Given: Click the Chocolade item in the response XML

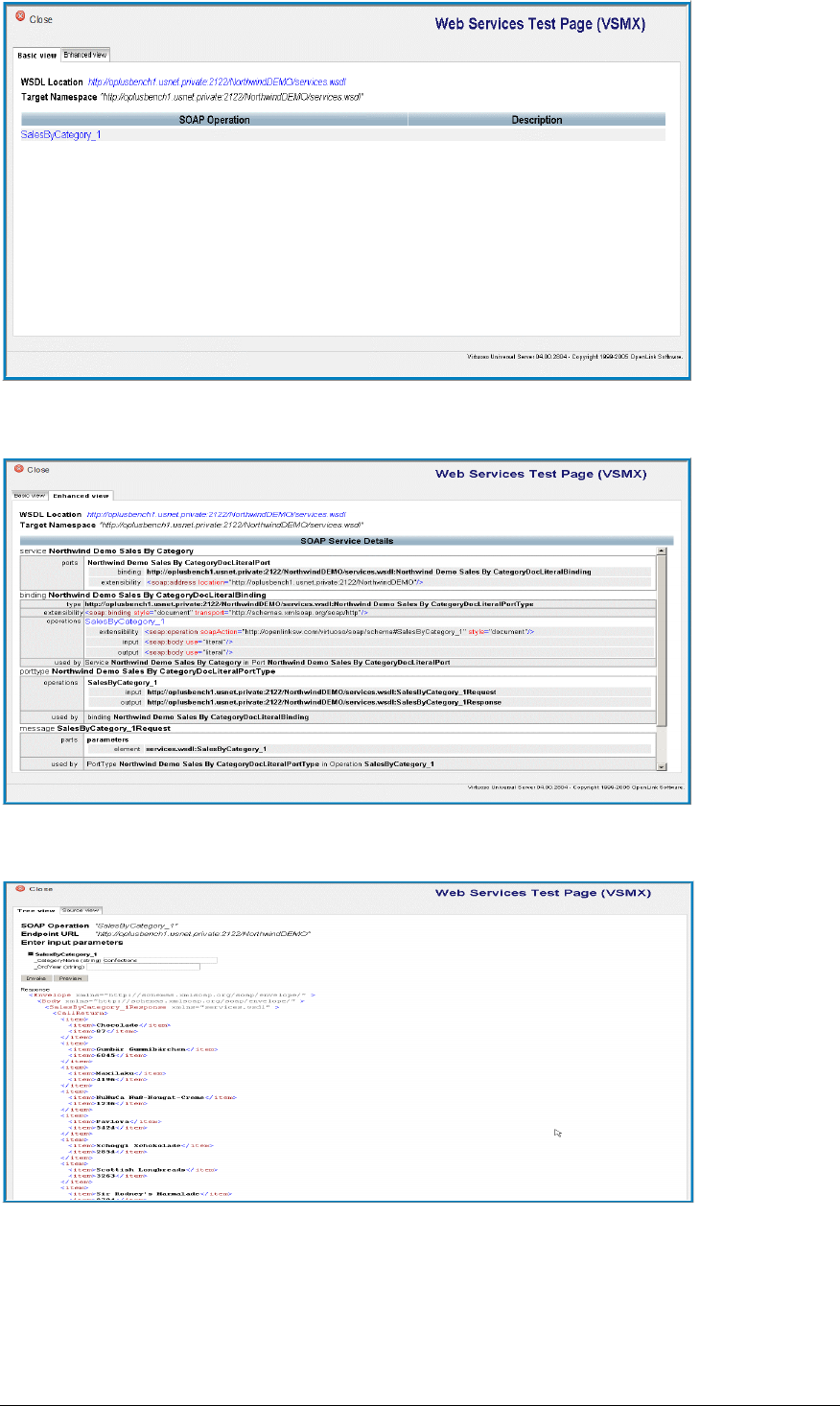Looking at the screenshot, I should tap(119, 1025).
